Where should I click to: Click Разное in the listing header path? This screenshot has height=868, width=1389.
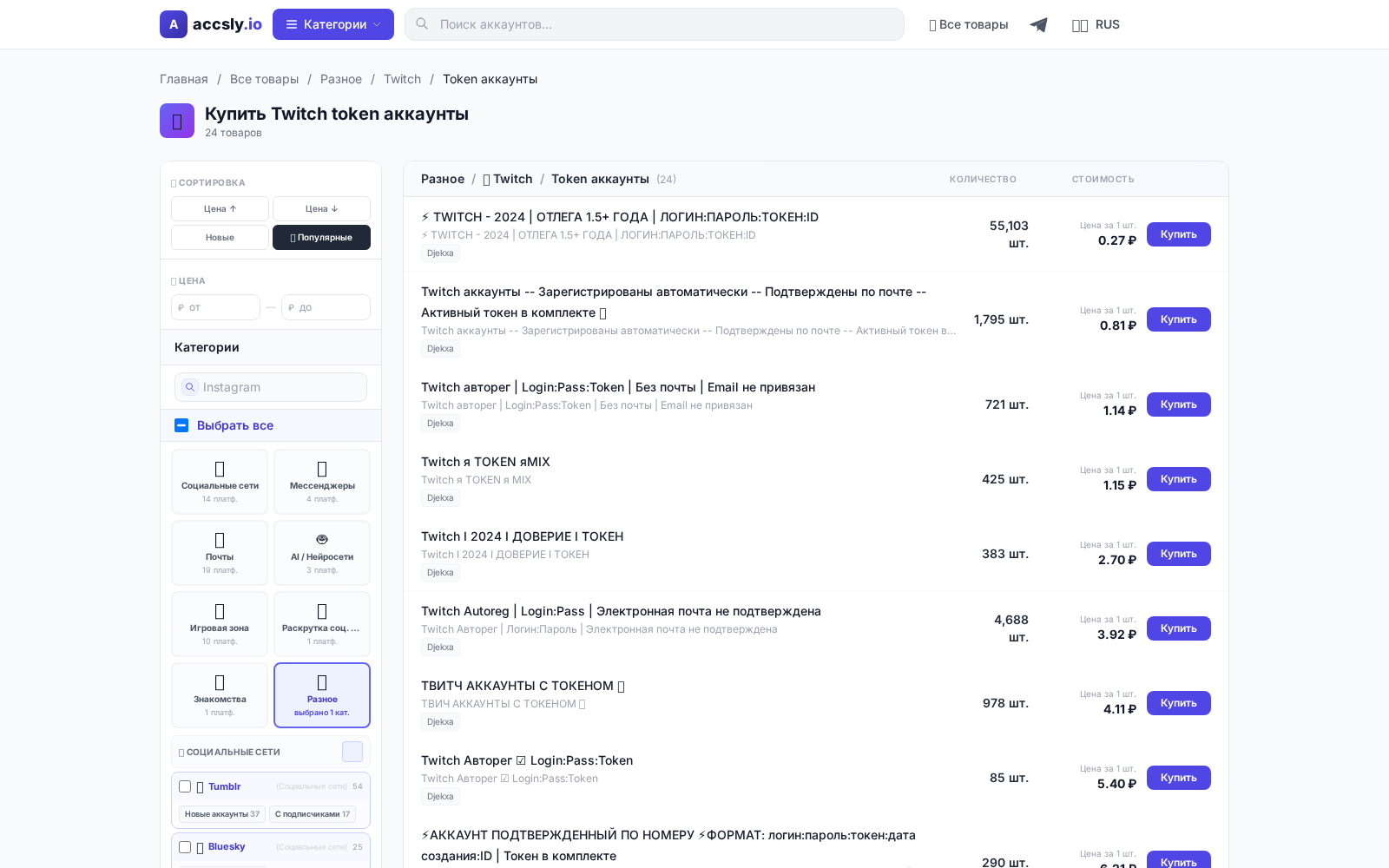pyautogui.click(x=443, y=179)
